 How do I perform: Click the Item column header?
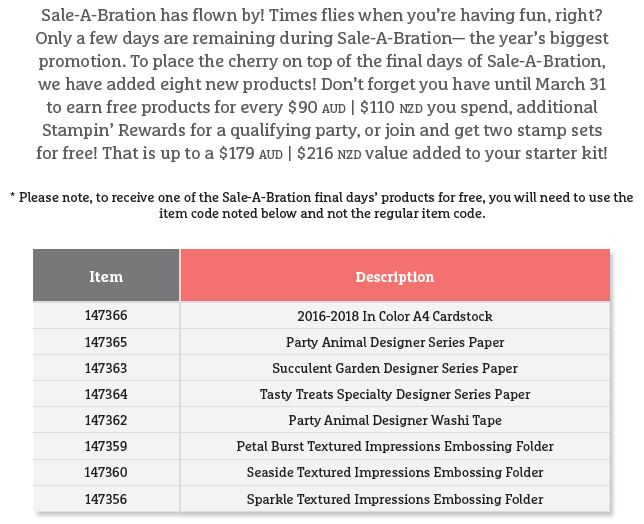106,276
